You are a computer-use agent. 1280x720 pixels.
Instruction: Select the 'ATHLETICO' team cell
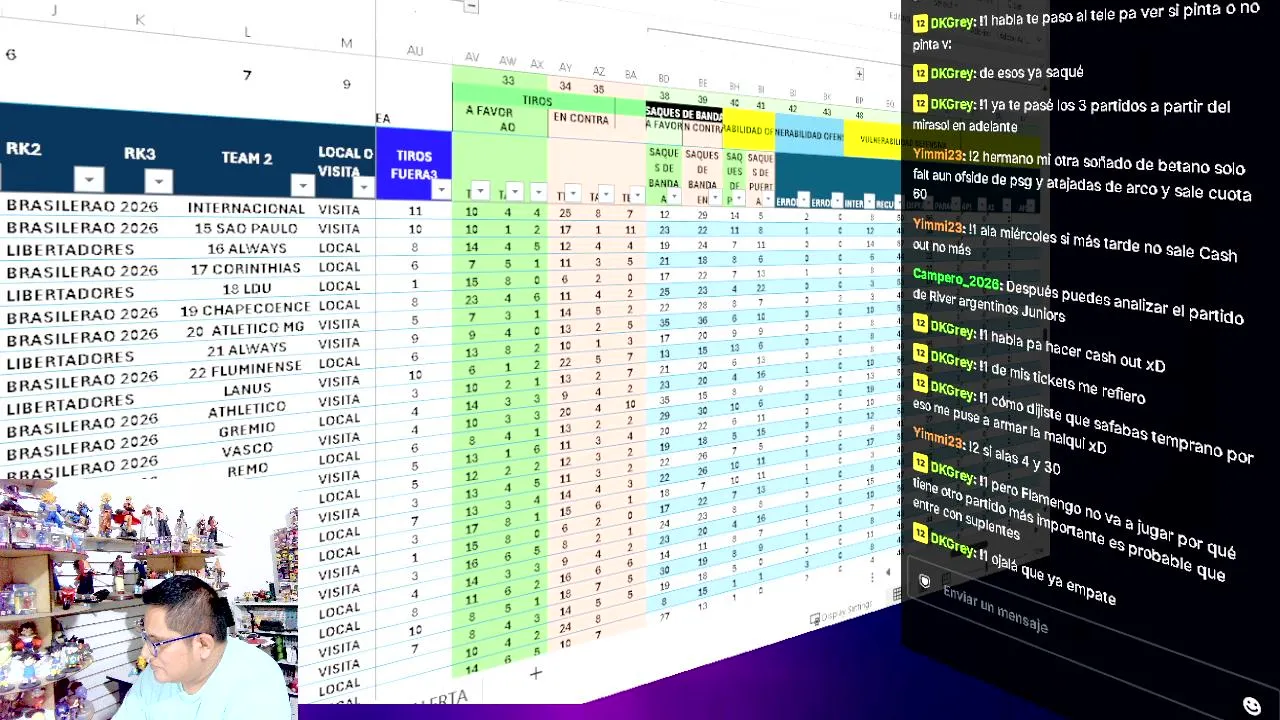[247, 410]
